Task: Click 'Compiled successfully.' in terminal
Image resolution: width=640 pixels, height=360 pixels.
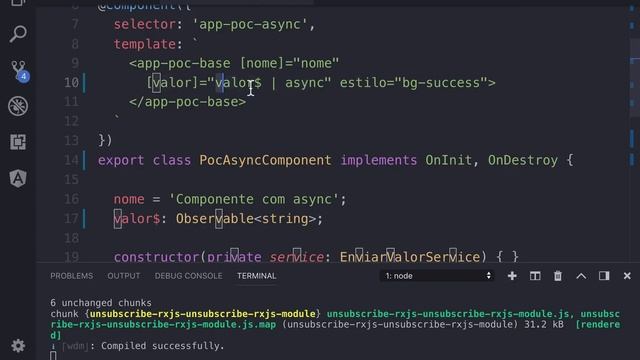Action: (x=163, y=346)
